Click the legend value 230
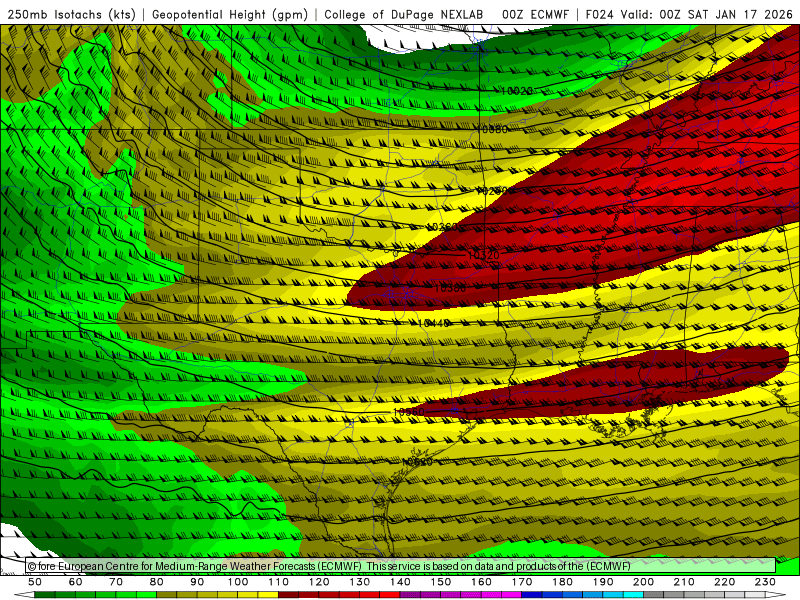The width and height of the screenshot is (800, 600). point(765,582)
